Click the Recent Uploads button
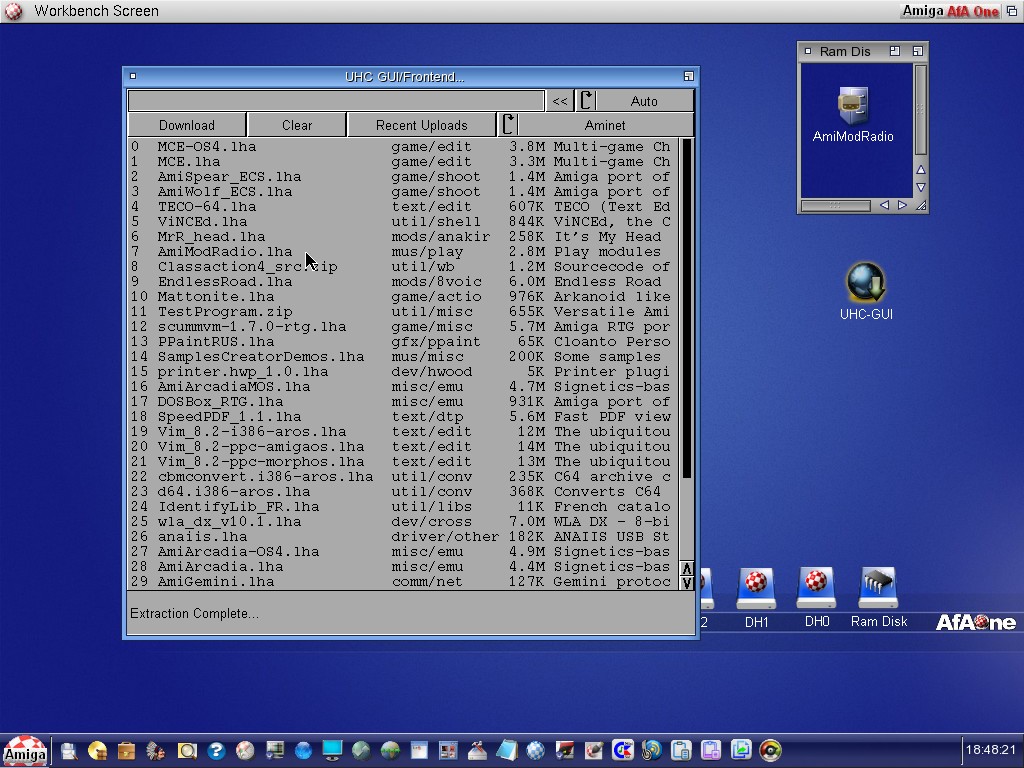1024x768 pixels. click(421, 125)
